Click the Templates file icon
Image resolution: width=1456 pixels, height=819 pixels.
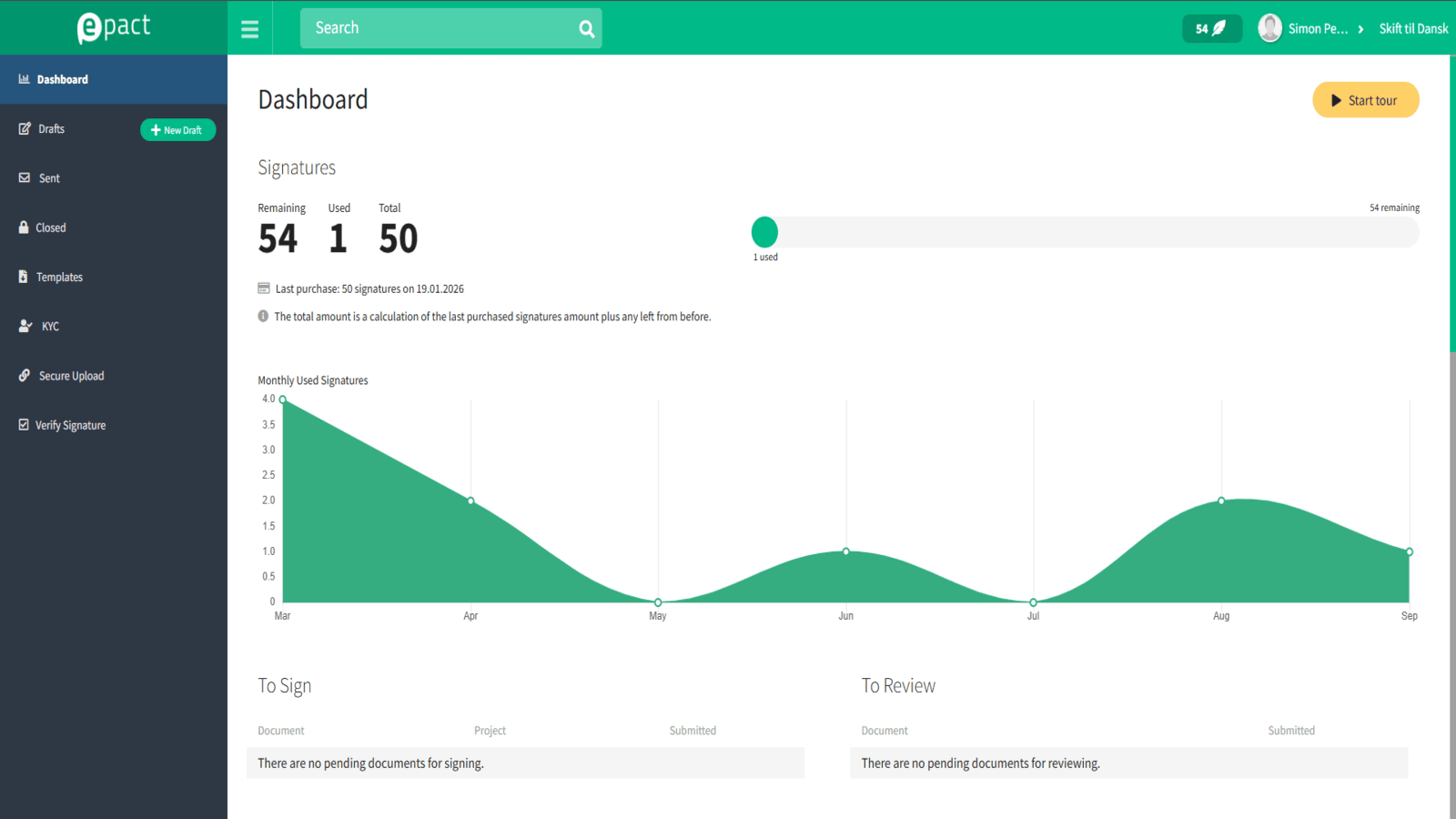click(x=24, y=277)
